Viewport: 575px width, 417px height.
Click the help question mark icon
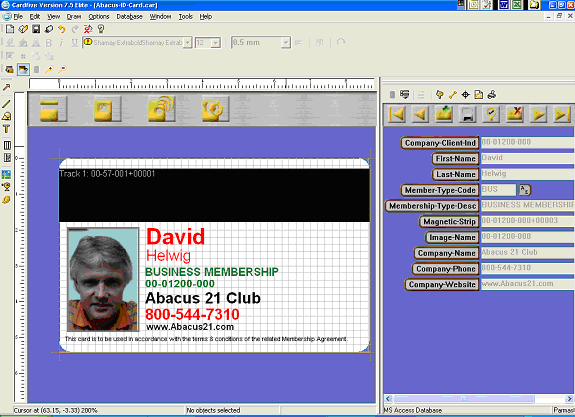coord(101,29)
